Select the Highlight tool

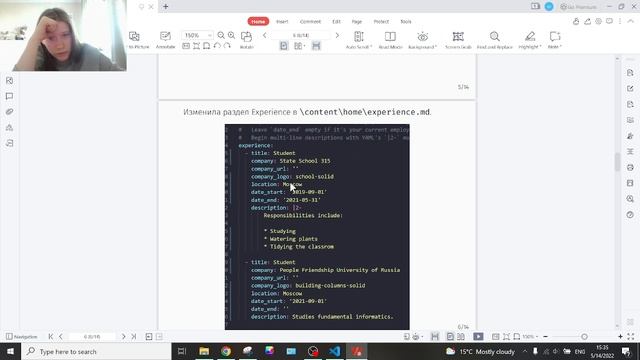[x=530, y=40]
